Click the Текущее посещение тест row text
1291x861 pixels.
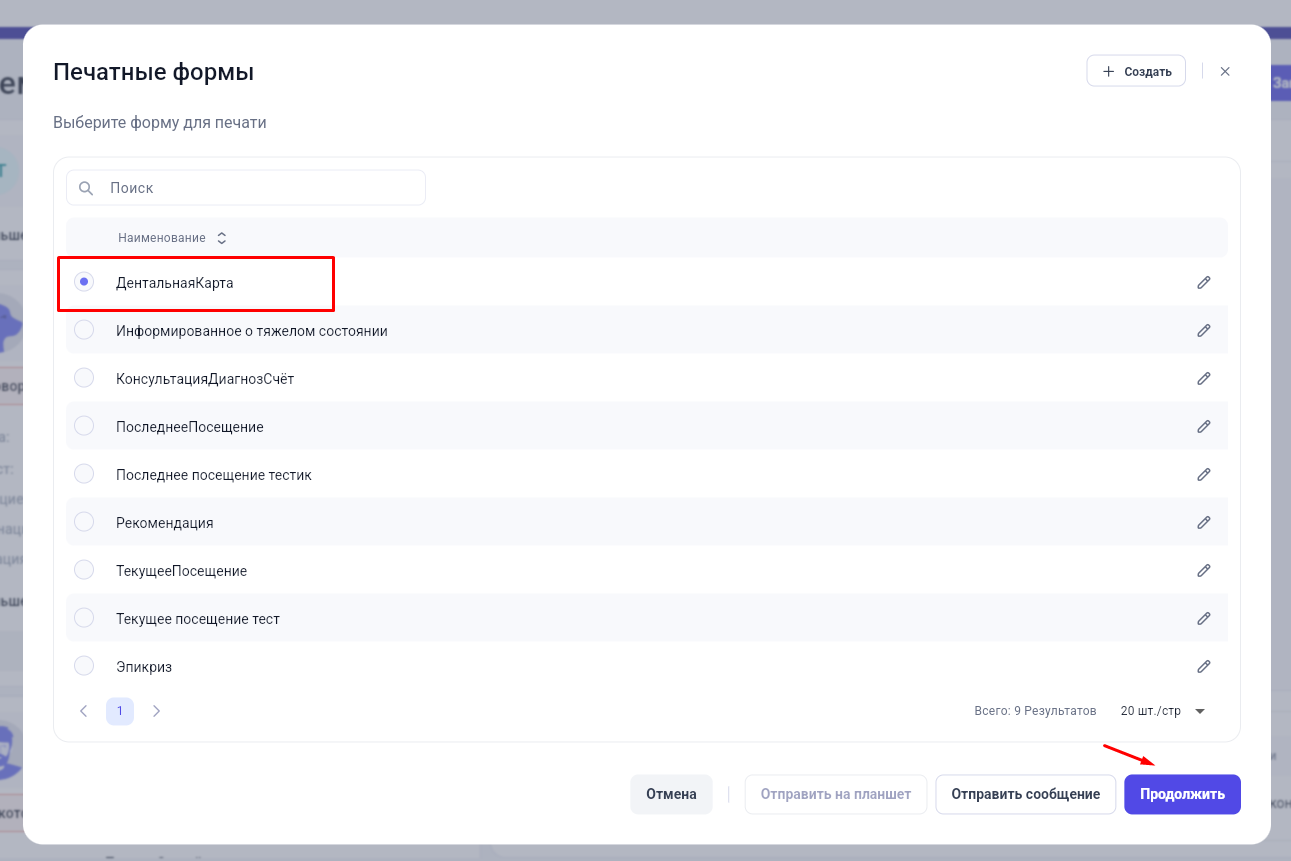[198, 619]
